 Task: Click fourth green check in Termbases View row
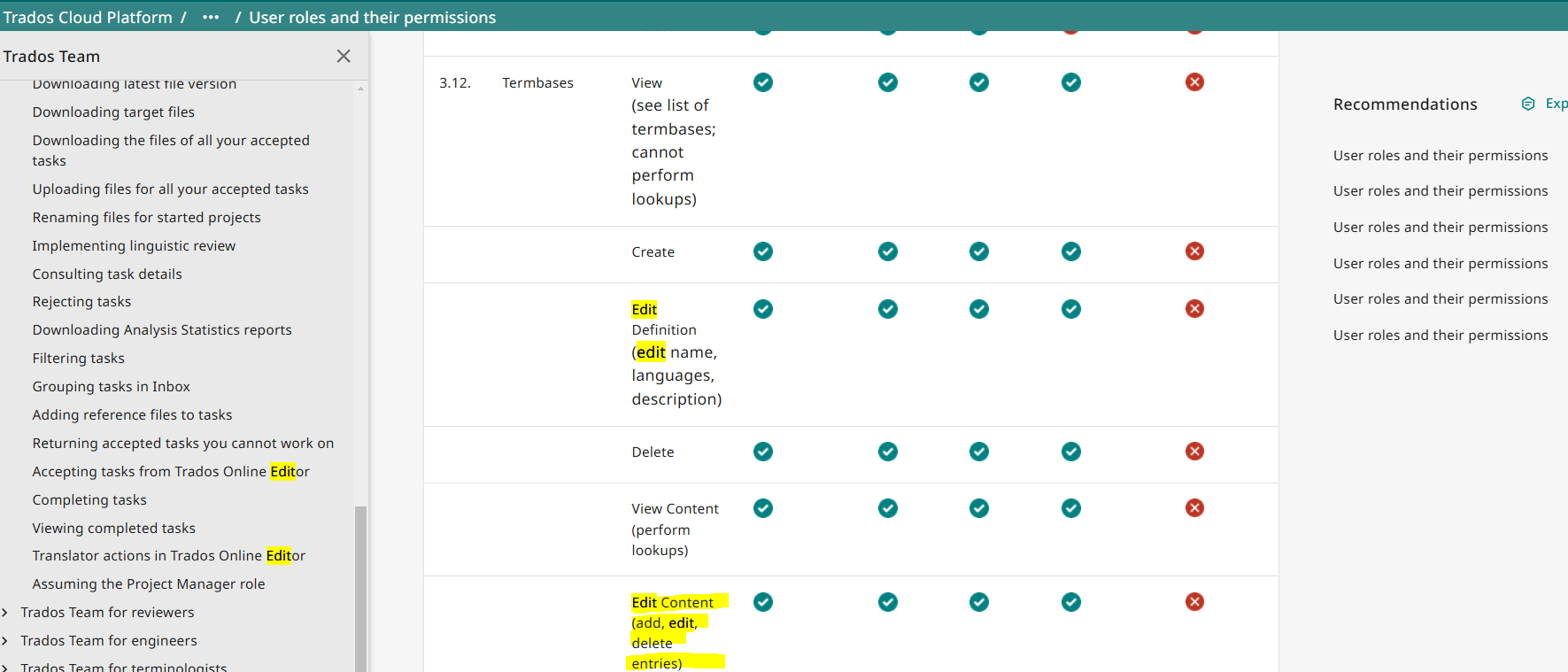[x=1071, y=82]
